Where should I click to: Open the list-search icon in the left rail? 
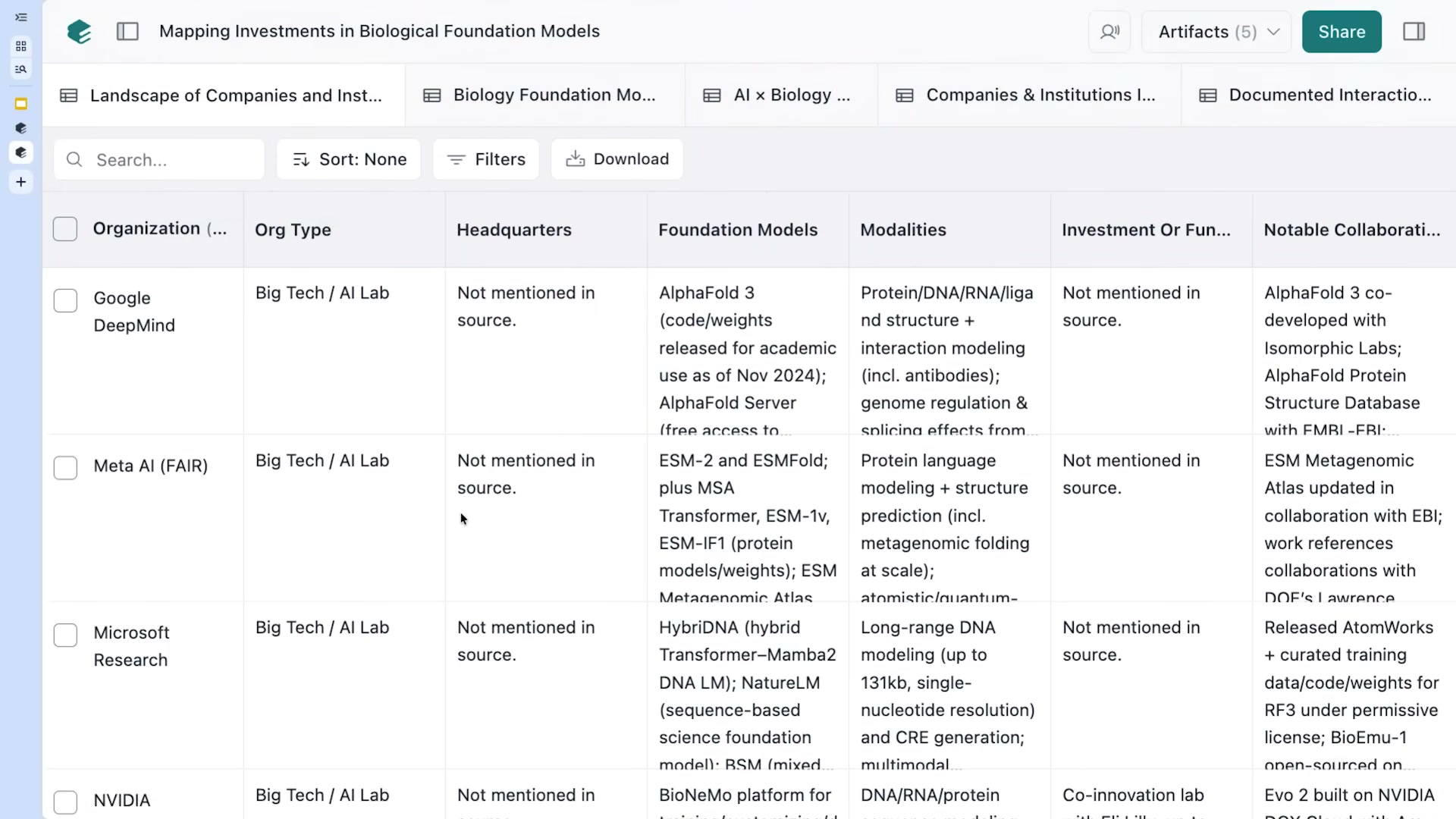click(21, 69)
